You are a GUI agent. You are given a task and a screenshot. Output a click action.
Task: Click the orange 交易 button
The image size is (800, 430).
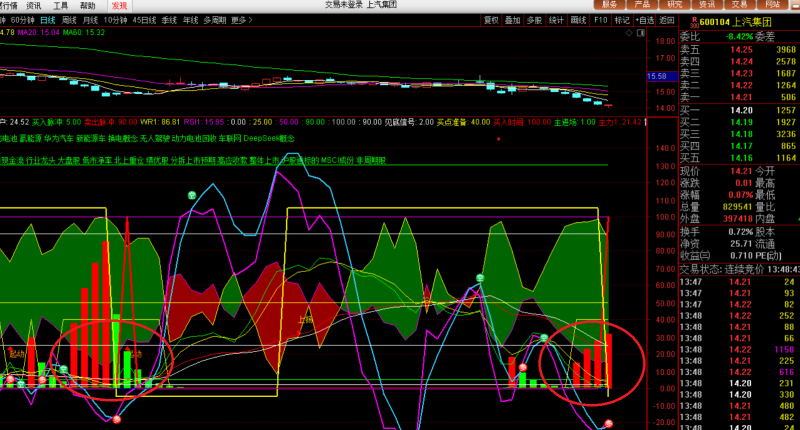[740, 5]
